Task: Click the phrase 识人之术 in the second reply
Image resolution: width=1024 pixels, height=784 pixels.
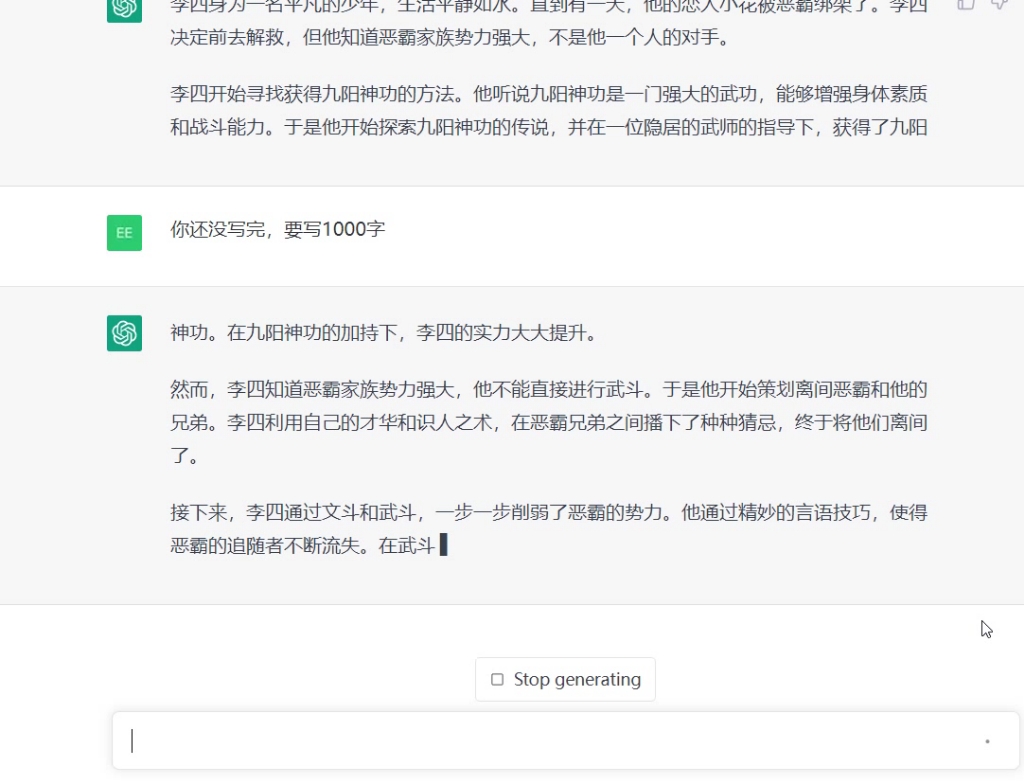Action: point(458,423)
